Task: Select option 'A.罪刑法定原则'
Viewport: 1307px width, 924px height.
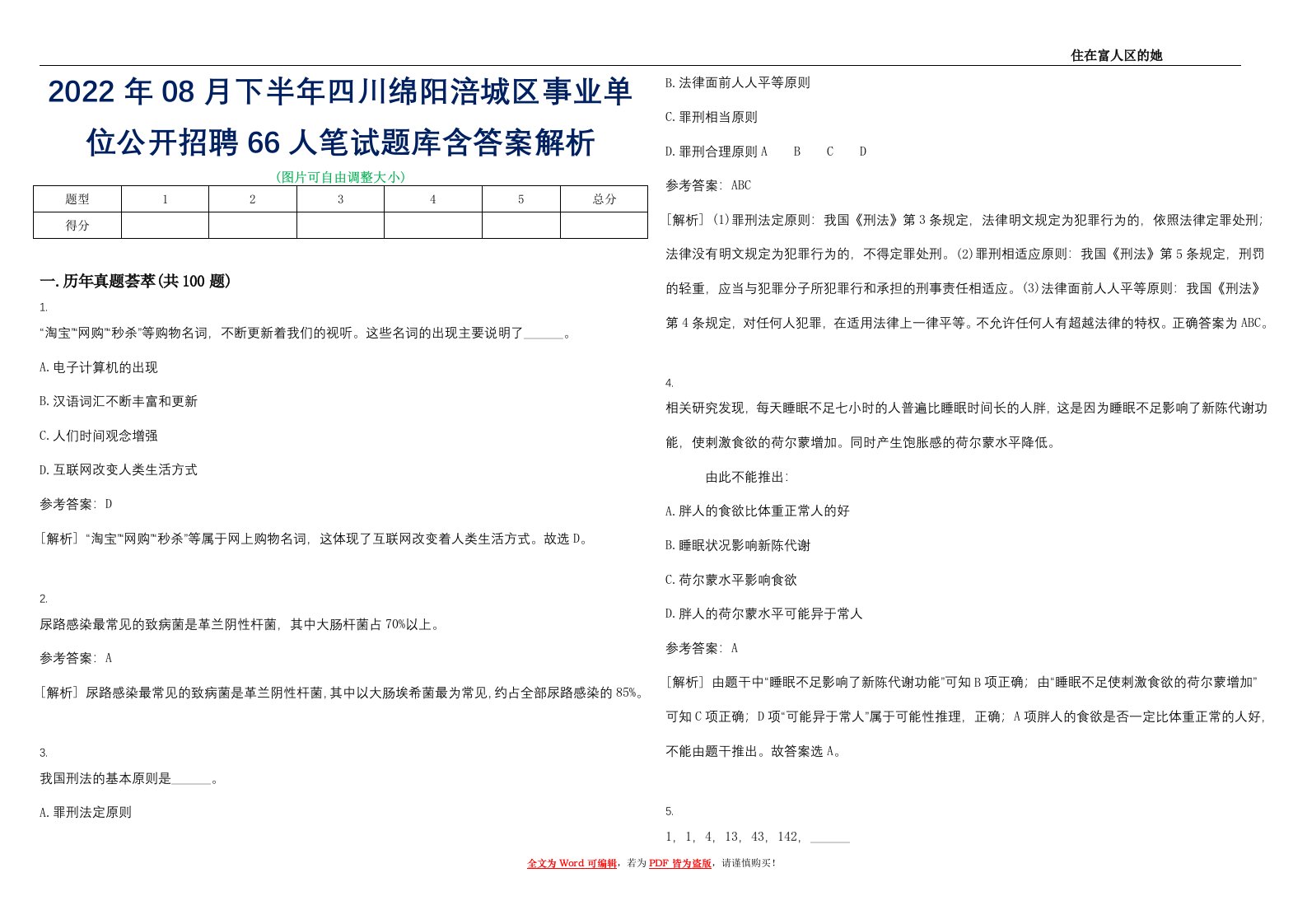Action: pos(86,812)
